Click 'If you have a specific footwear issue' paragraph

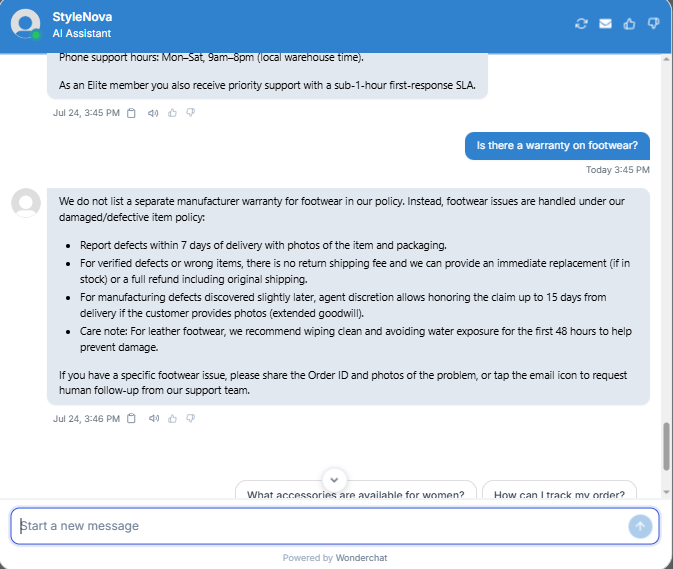tap(343, 383)
